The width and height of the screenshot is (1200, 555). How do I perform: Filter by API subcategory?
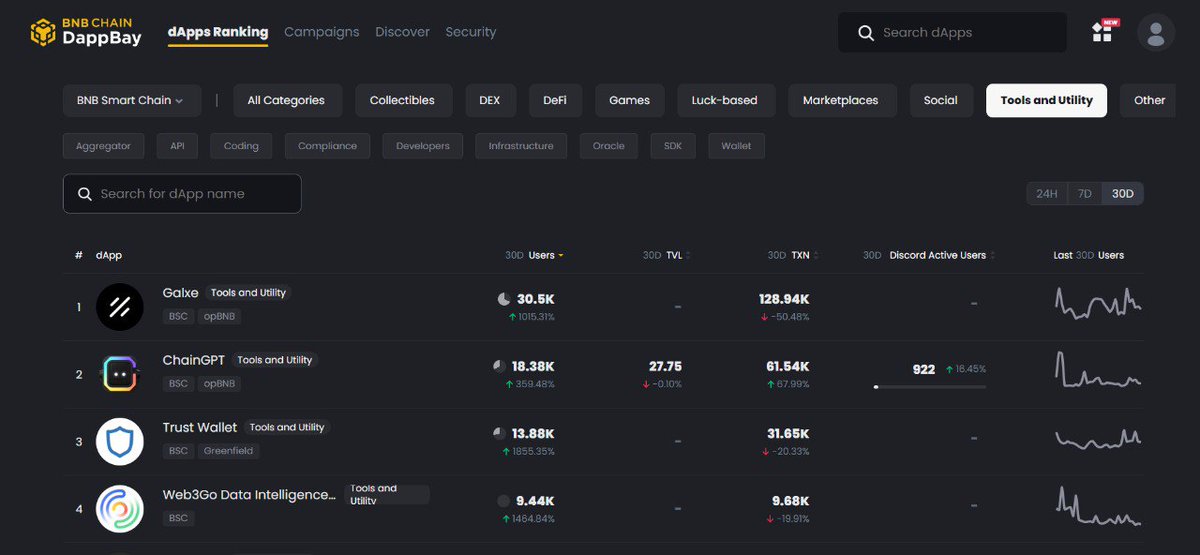177,146
